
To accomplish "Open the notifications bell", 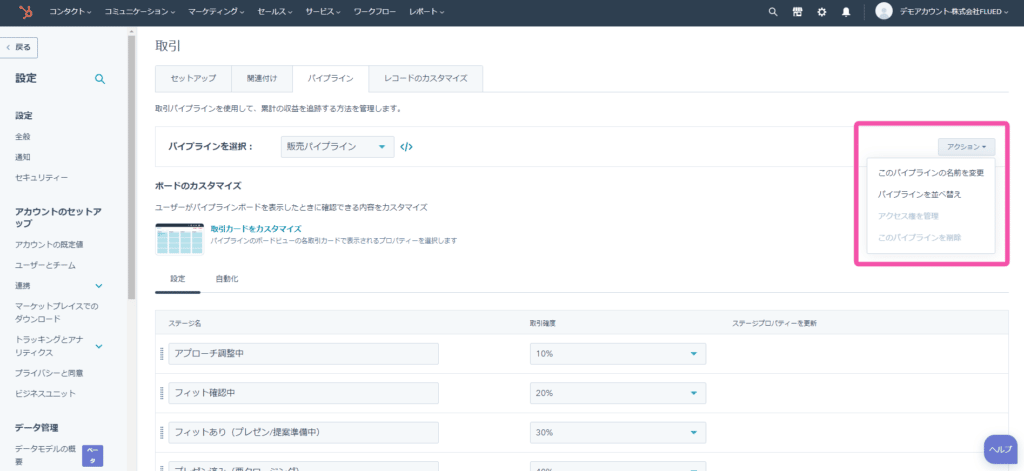I will coord(846,12).
